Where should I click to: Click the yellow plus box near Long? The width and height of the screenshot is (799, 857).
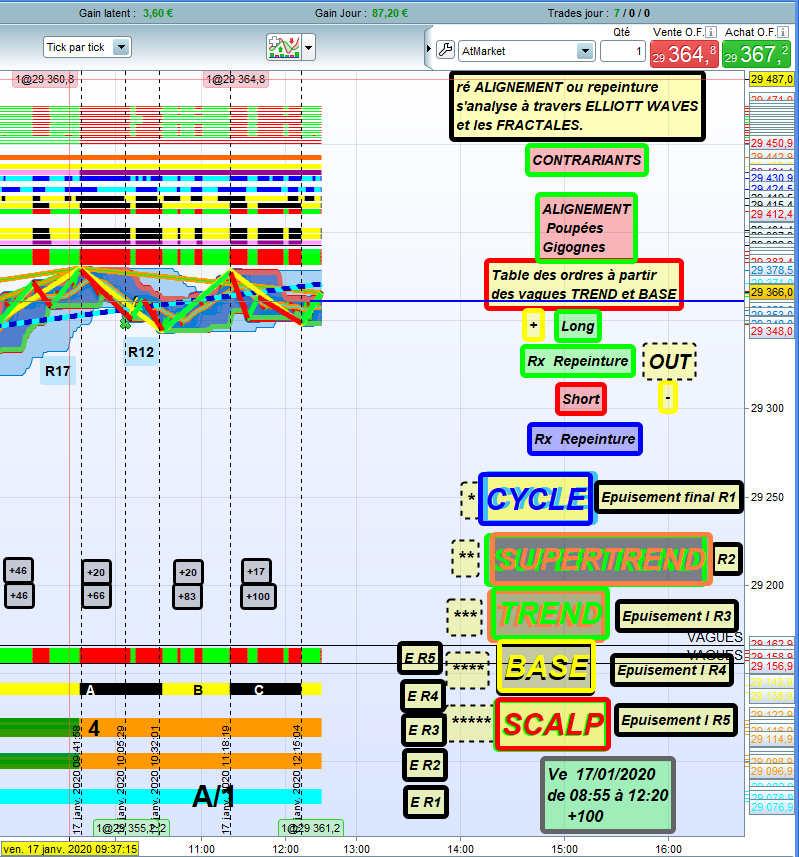pos(533,326)
